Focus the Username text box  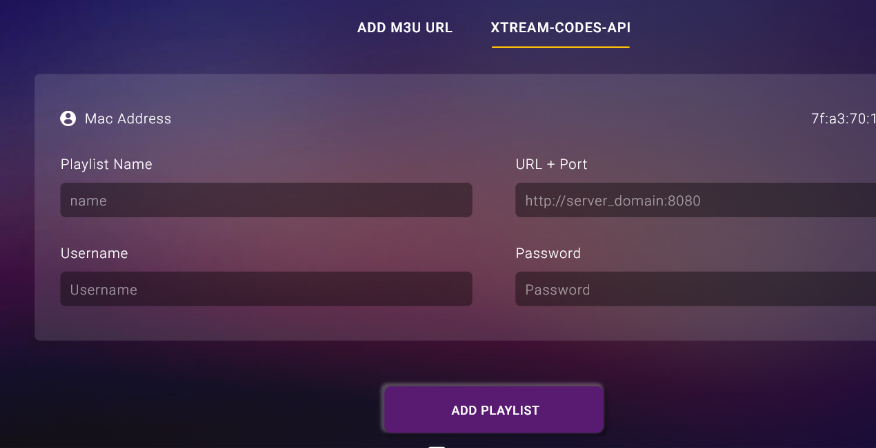point(266,289)
